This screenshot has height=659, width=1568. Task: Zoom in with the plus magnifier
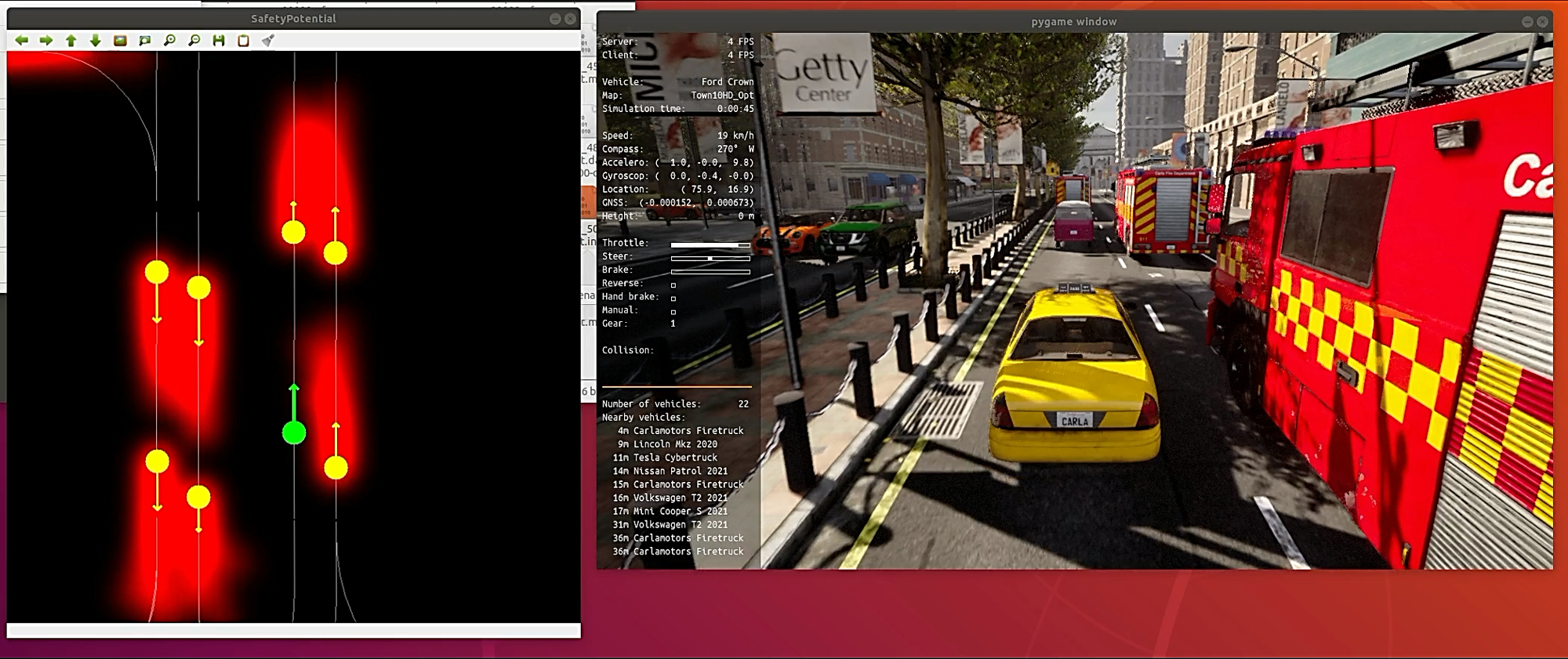pos(169,40)
